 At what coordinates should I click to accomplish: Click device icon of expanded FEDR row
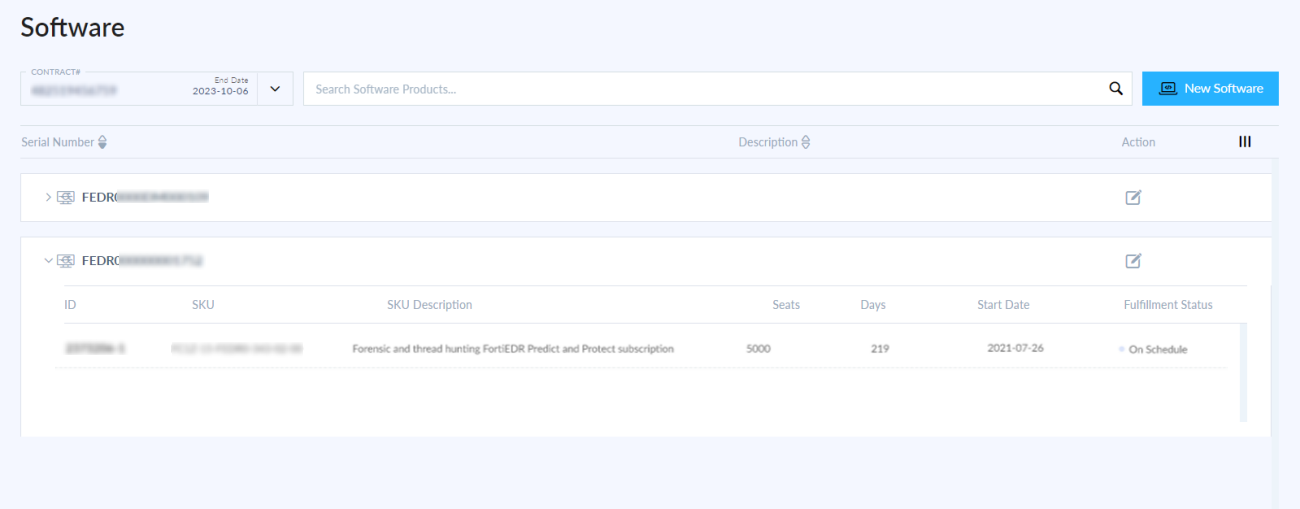[x=66, y=261]
